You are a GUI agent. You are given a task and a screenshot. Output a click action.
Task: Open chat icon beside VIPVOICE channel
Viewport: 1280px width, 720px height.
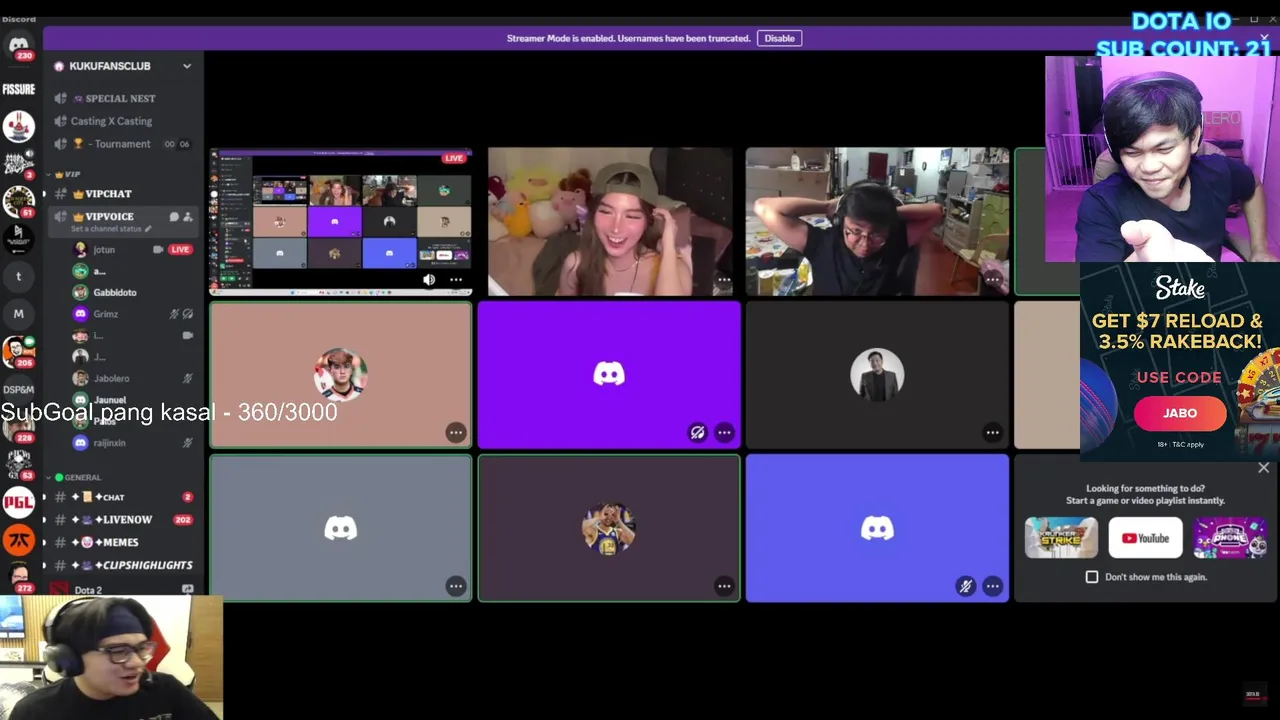(174, 217)
